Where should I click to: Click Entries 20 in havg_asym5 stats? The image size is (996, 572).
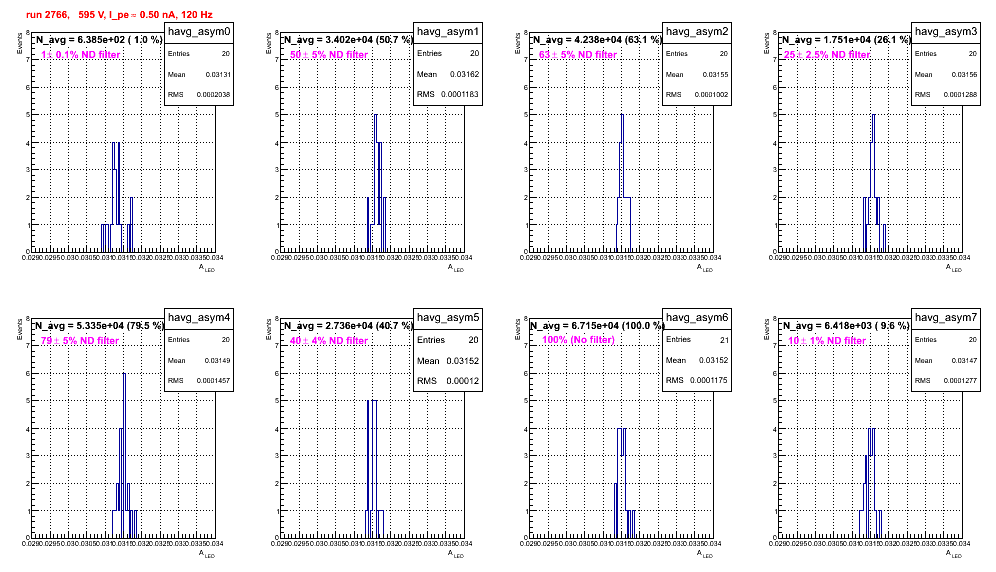pos(448,340)
